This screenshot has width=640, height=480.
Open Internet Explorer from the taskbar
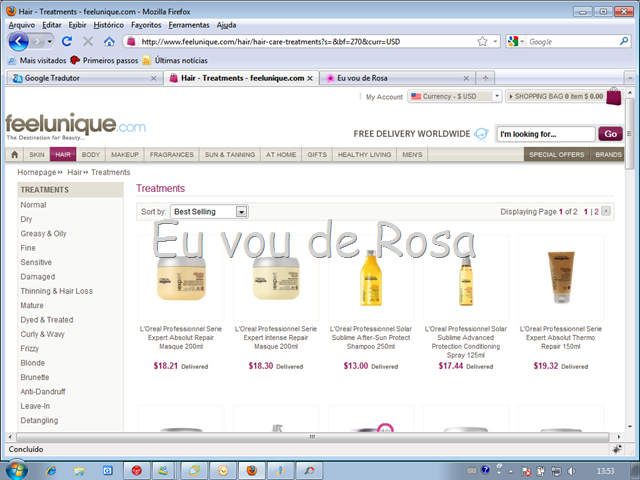(x=51, y=471)
